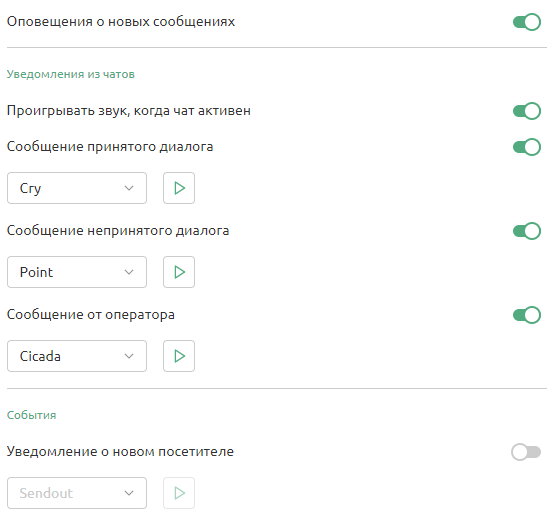
Task: Open the Point sound dropdown
Action: (x=77, y=272)
